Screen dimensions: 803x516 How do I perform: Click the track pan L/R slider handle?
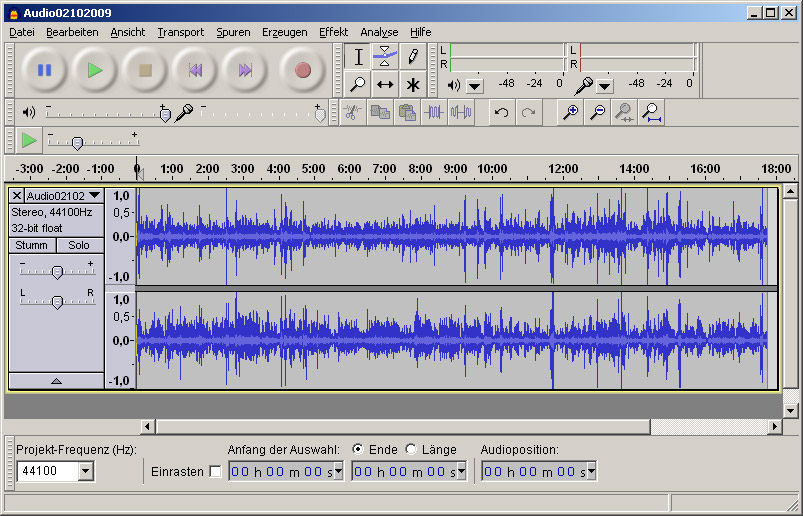(x=57, y=303)
